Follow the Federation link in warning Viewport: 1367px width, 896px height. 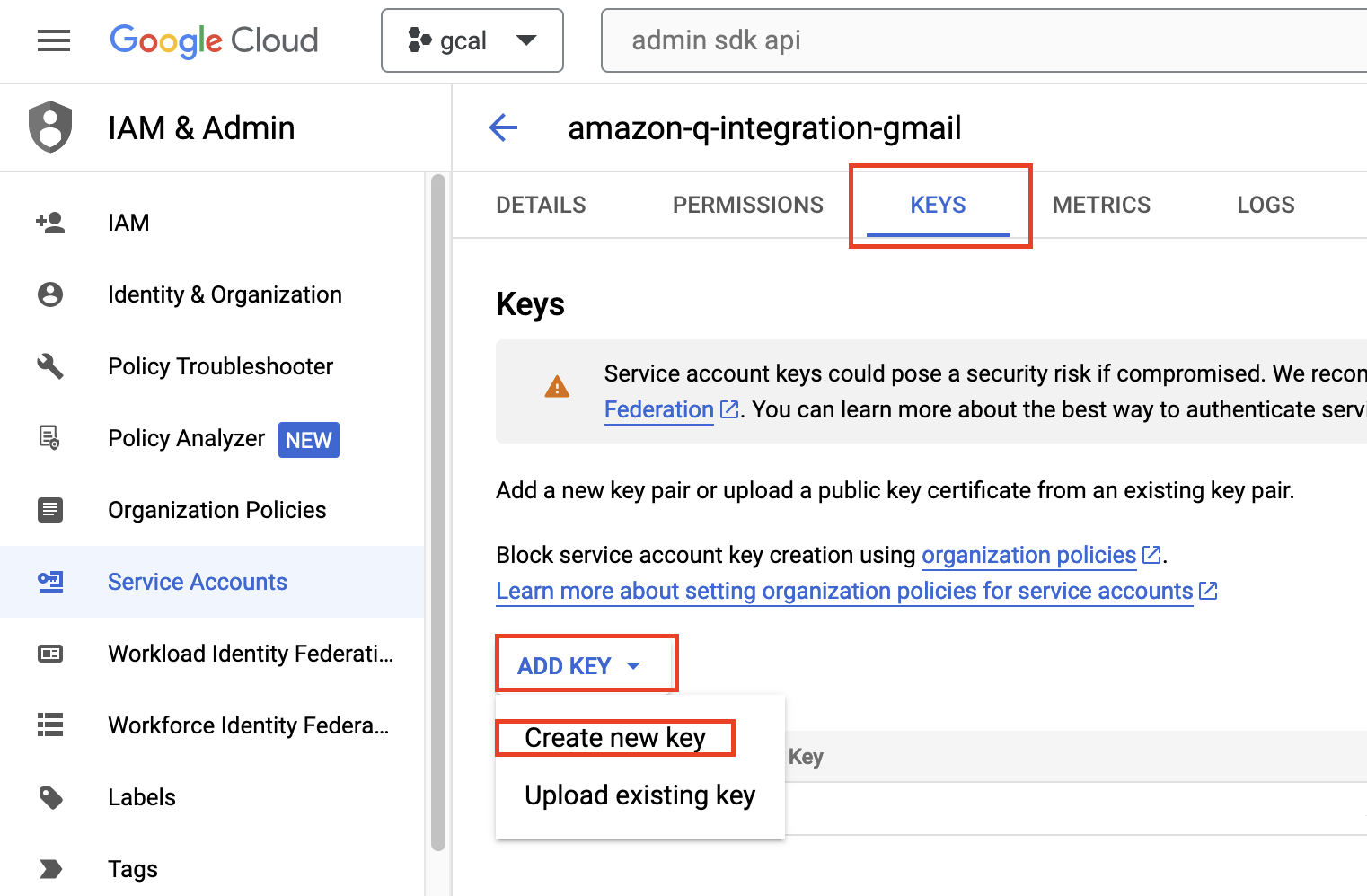click(x=659, y=410)
